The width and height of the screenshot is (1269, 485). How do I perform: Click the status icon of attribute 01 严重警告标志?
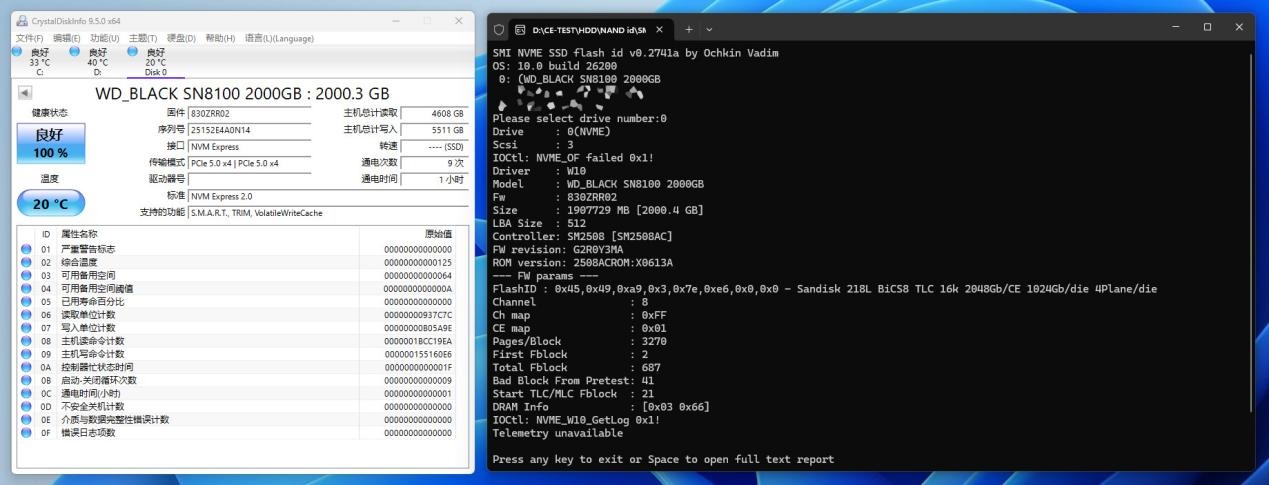pyautogui.click(x=27, y=249)
